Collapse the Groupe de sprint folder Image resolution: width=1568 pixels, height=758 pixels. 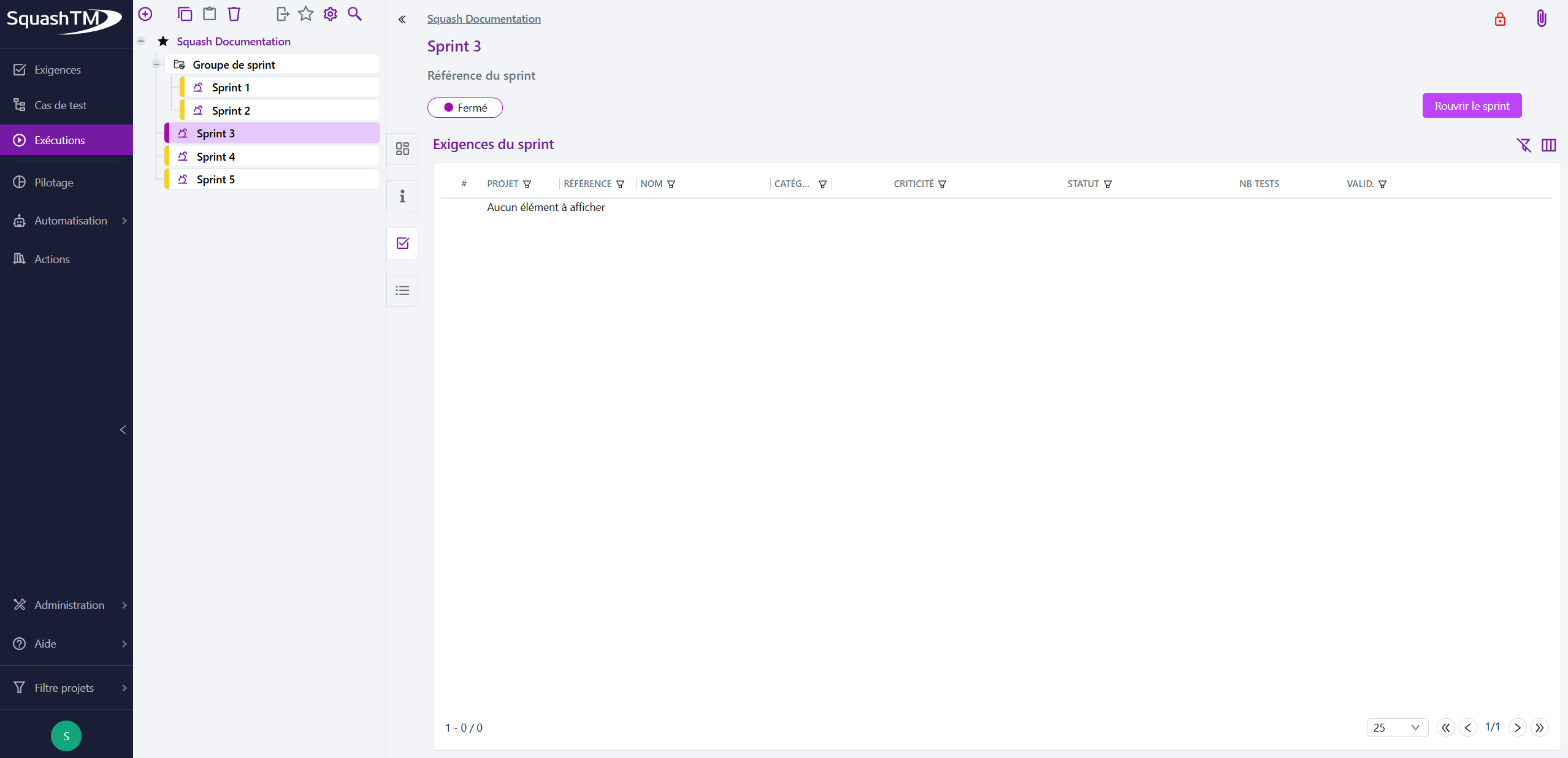156,64
